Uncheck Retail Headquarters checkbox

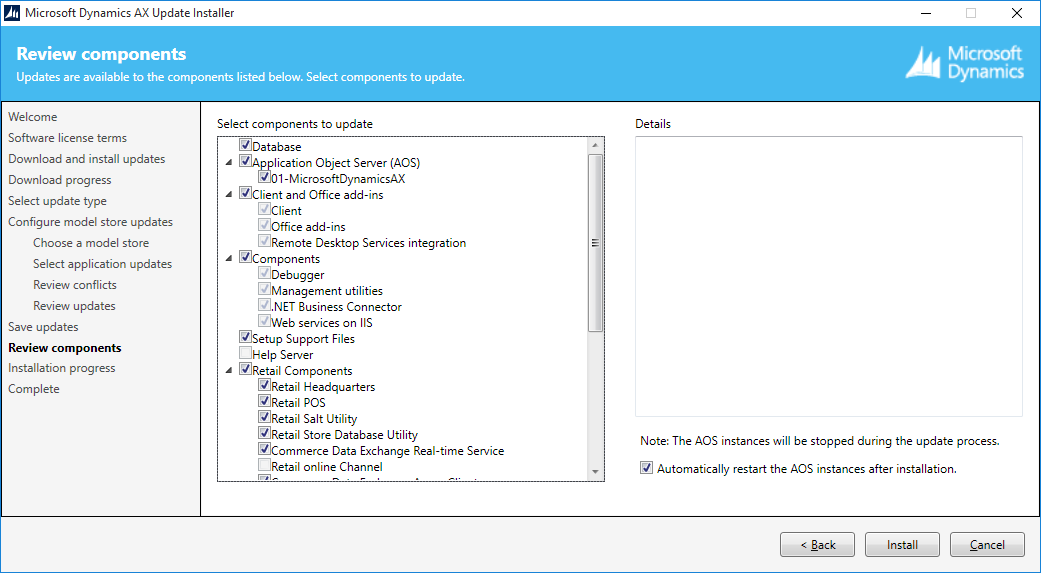pos(264,385)
